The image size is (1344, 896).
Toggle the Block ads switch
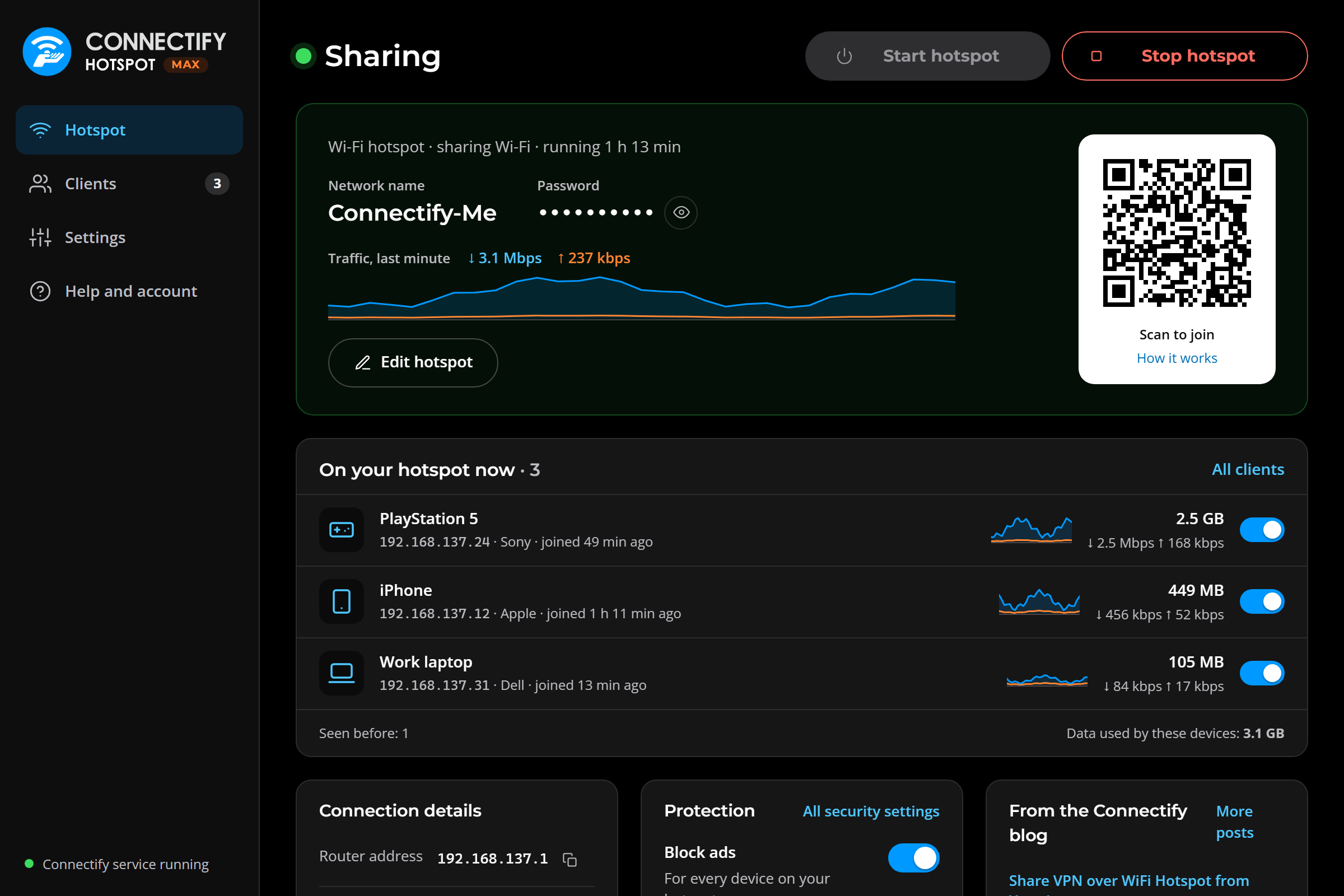pyautogui.click(x=914, y=858)
